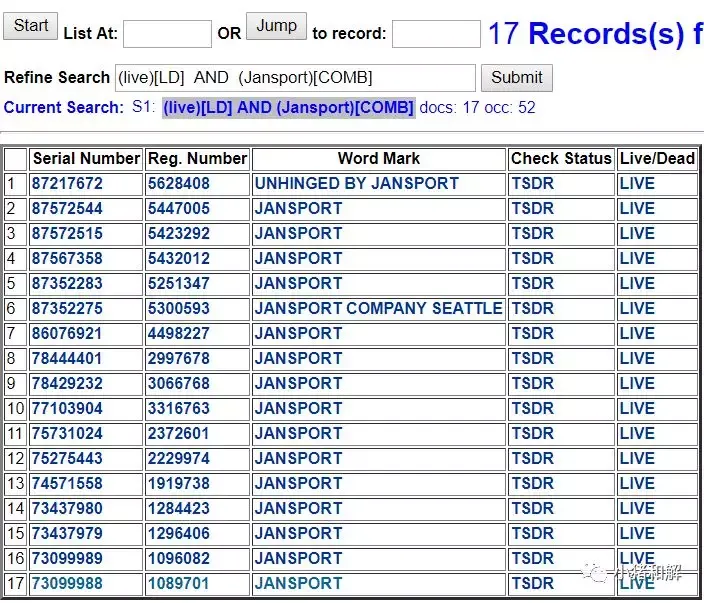Open highlighted current search query S1
704x603 pixels.
(x=289, y=108)
